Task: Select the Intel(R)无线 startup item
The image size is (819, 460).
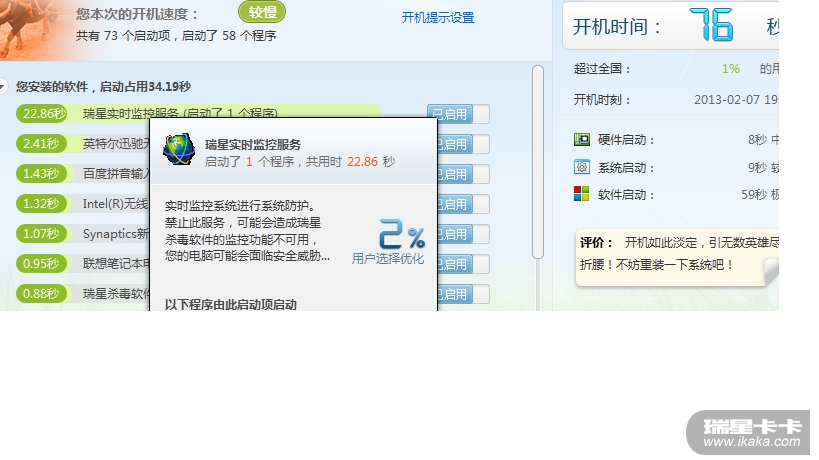Action: (x=116, y=204)
